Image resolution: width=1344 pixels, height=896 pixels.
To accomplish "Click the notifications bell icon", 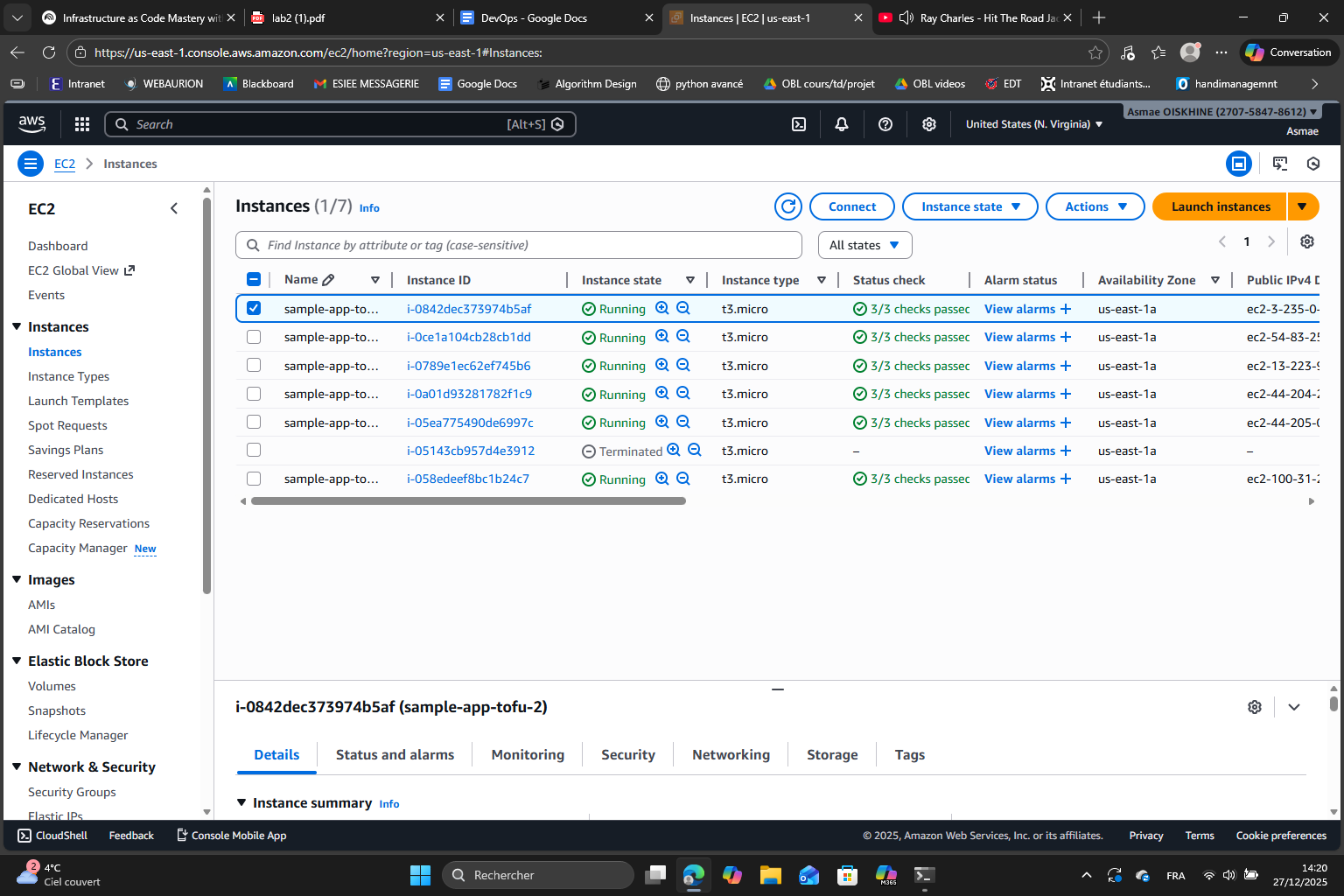I will [841, 123].
